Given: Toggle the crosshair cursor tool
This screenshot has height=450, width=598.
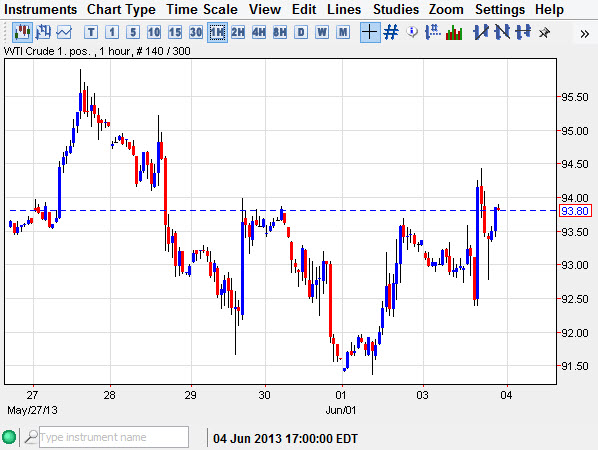Looking at the screenshot, I should (370, 32).
